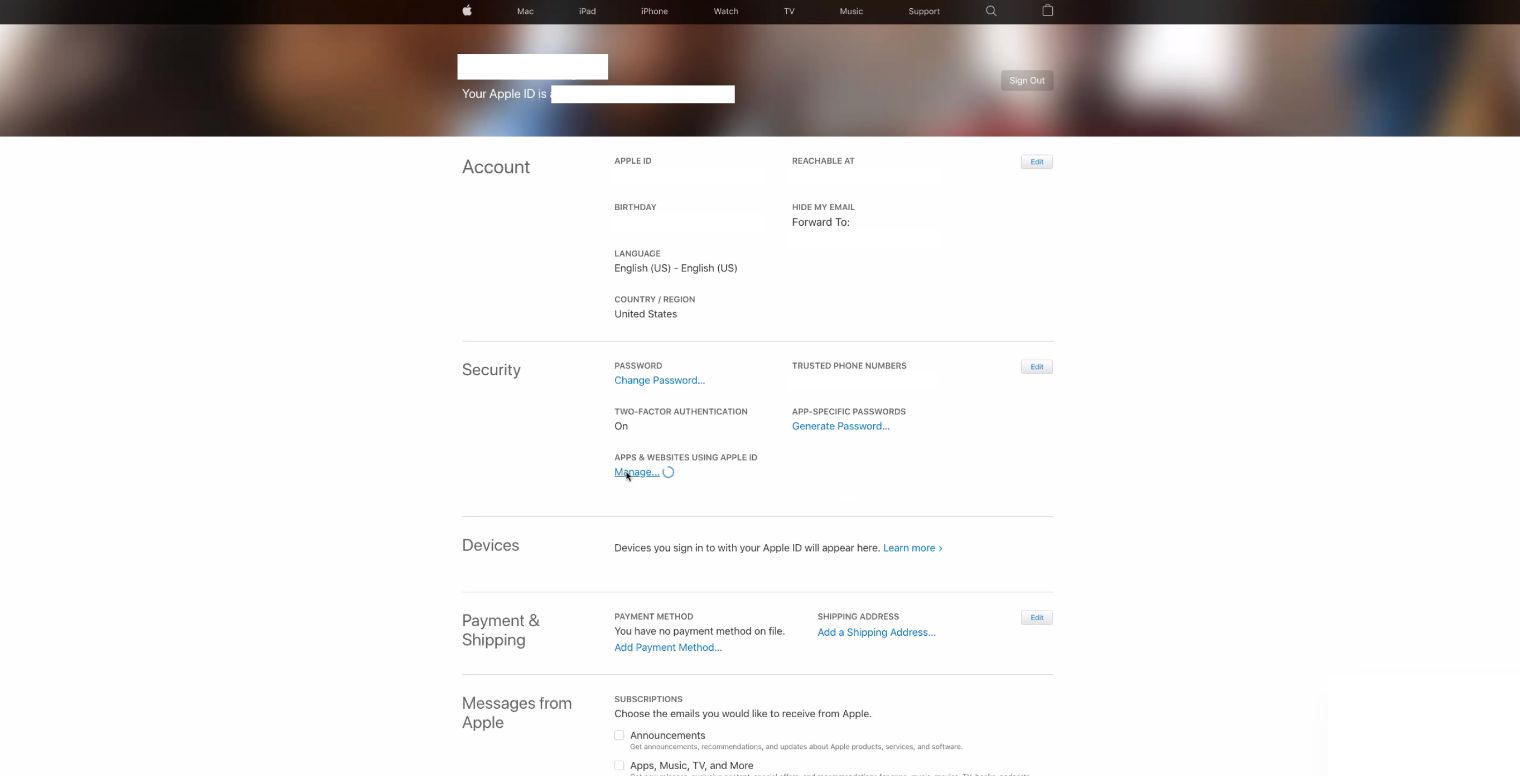The width and height of the screenshot is (1520, 776).
Task: Select the Hide My Email label
Action: [x=823, y=207]
